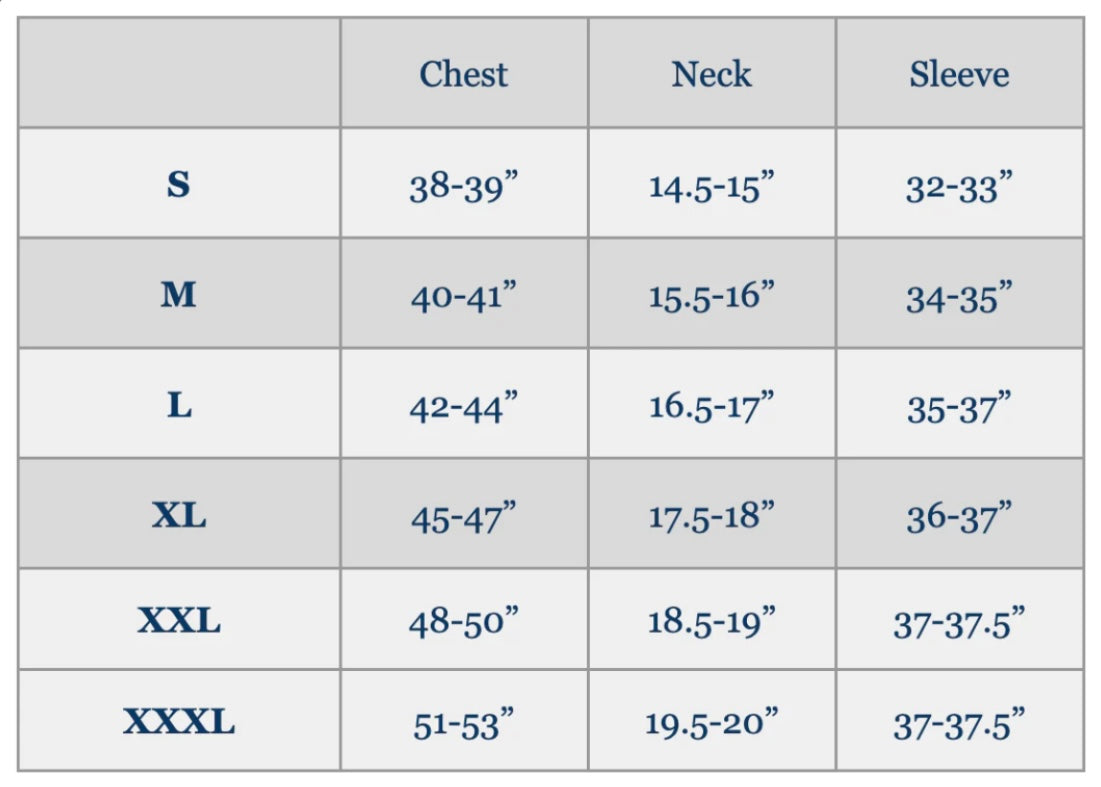Click the 51-53" chest measurement cell

point(463,723)
